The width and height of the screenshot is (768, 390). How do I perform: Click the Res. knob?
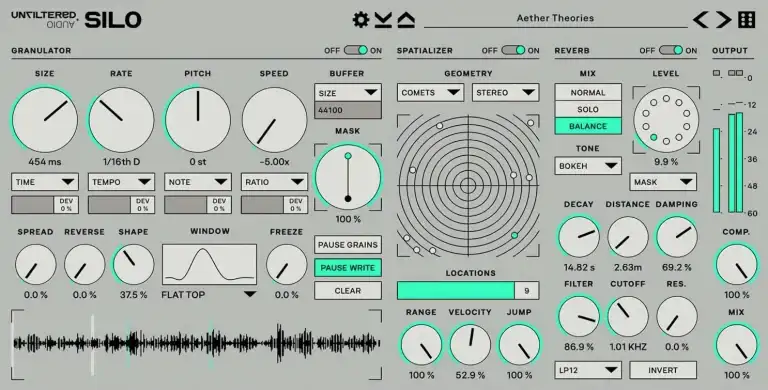point(676,317)
